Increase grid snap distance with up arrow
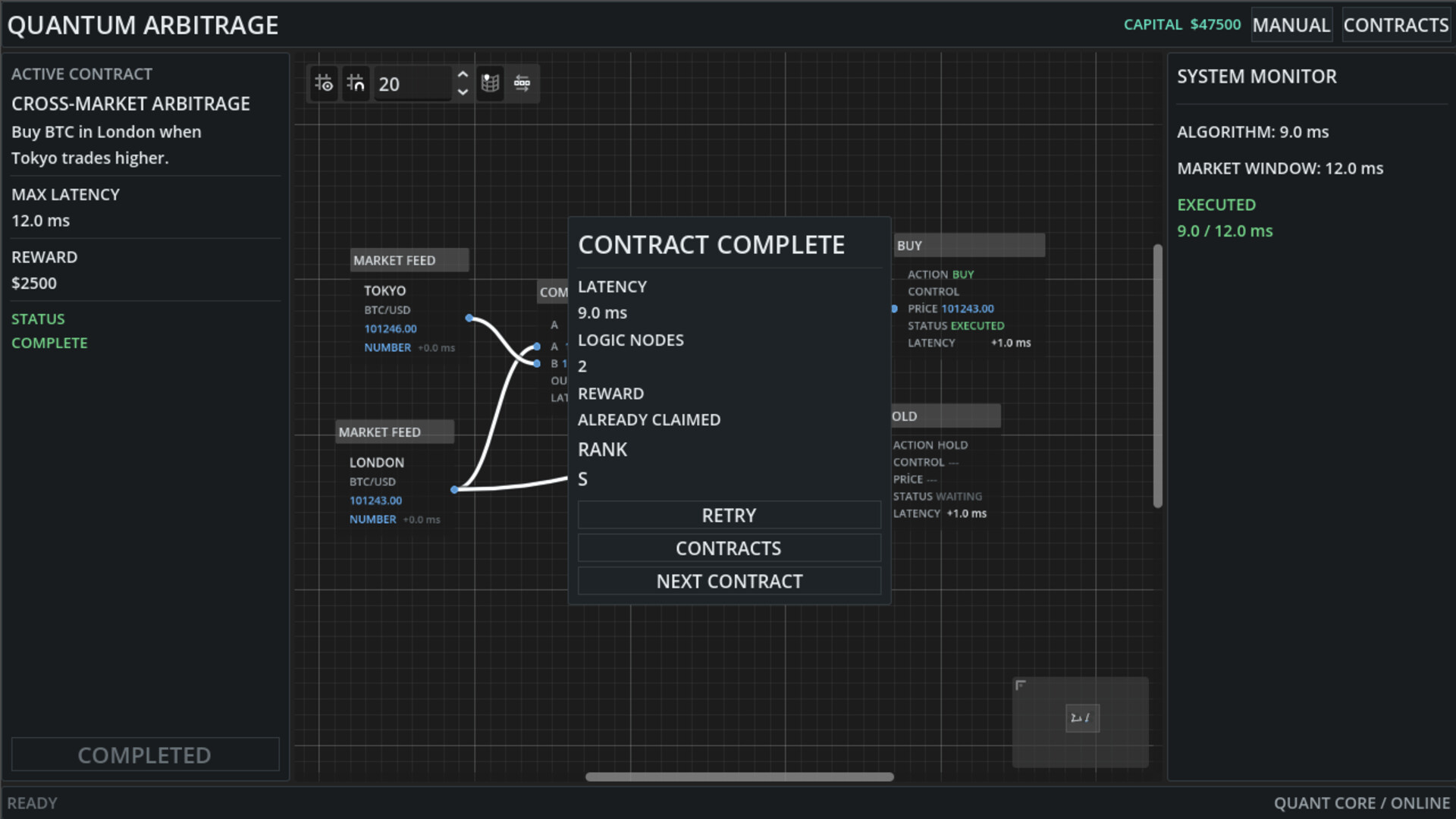The width and height of the screenshot is (1456, 819). coord(463,75)
